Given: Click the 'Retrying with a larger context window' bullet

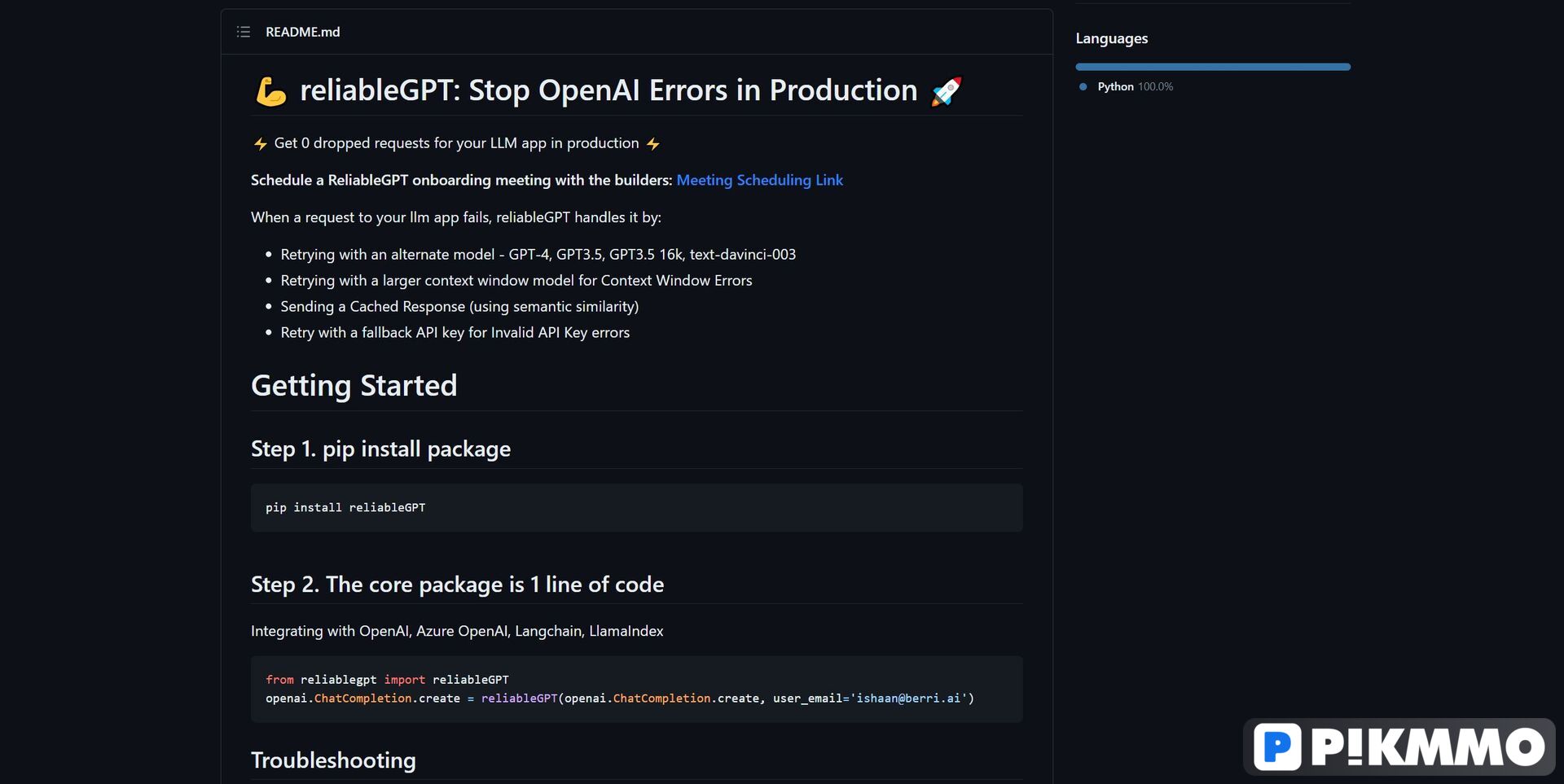Looking at the screenshot, I should (516, 281).
